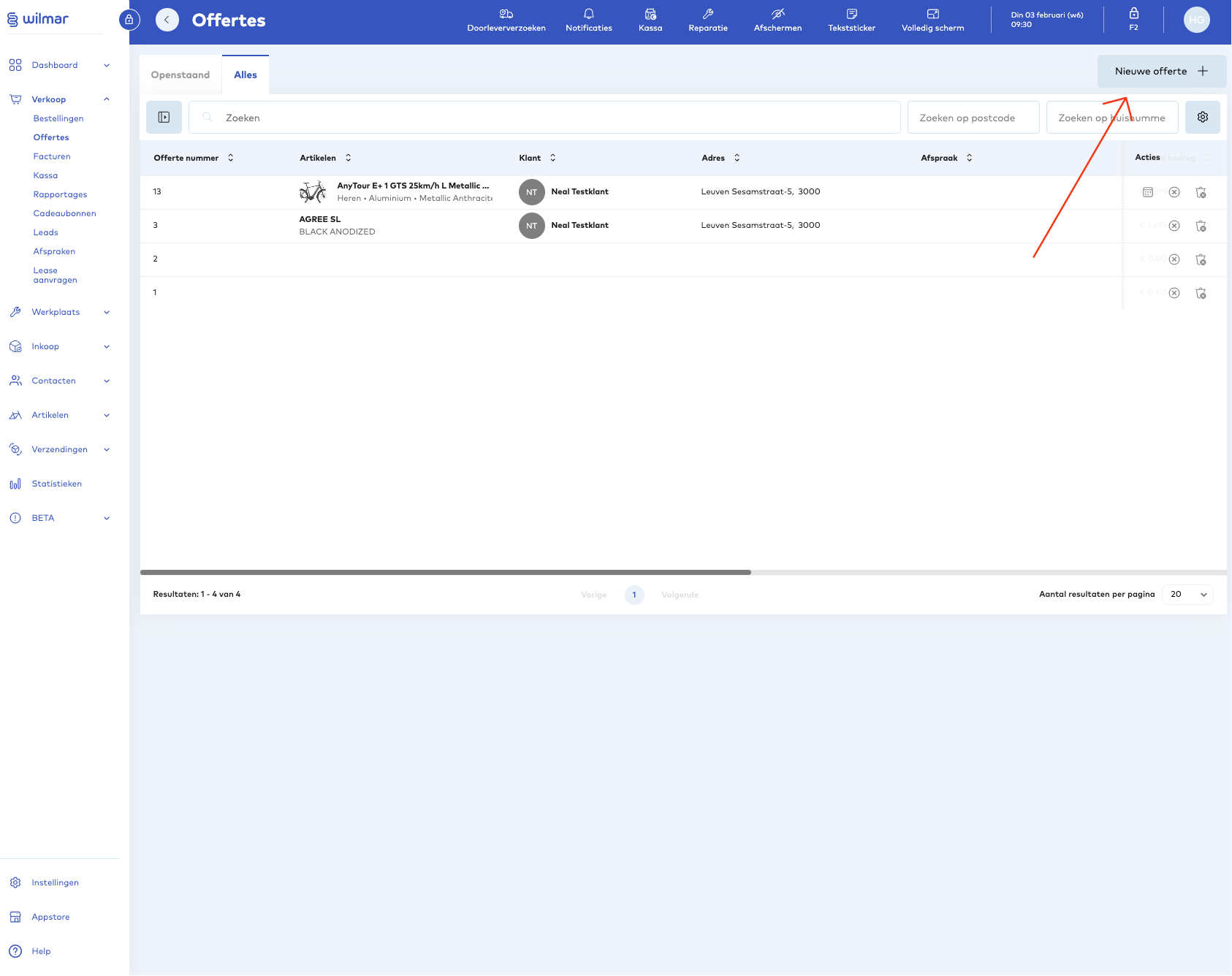Image resolution: width=1232 pixels, height=976 pixels.
Task: Click the Zoeken op postcode field
Action: pyautogui.click(x=973, y=118)
